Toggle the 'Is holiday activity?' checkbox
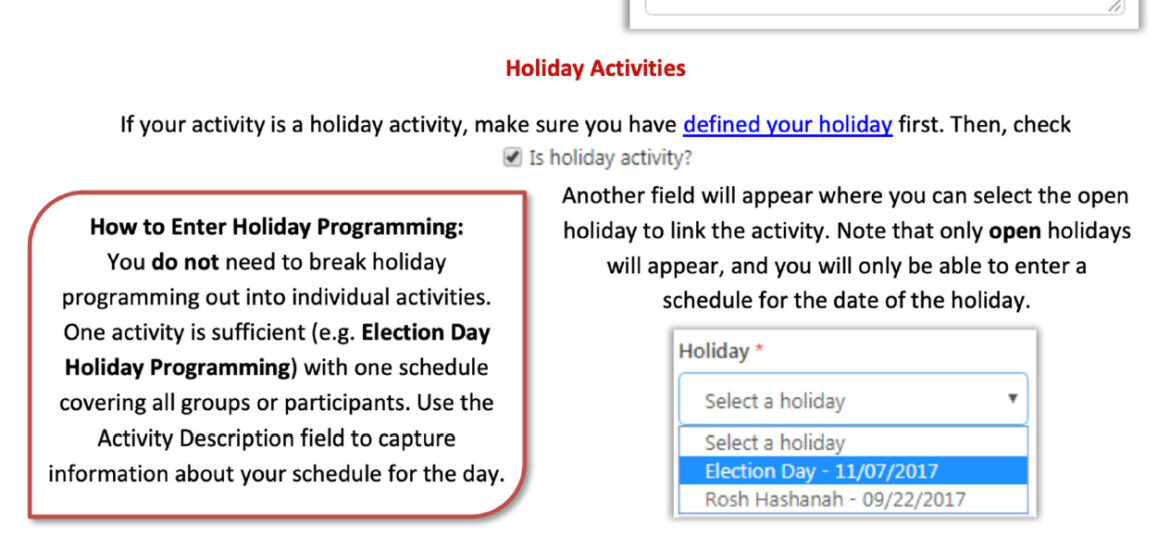The width and height of the screenshot is (1170, 536). coord(513,157)
